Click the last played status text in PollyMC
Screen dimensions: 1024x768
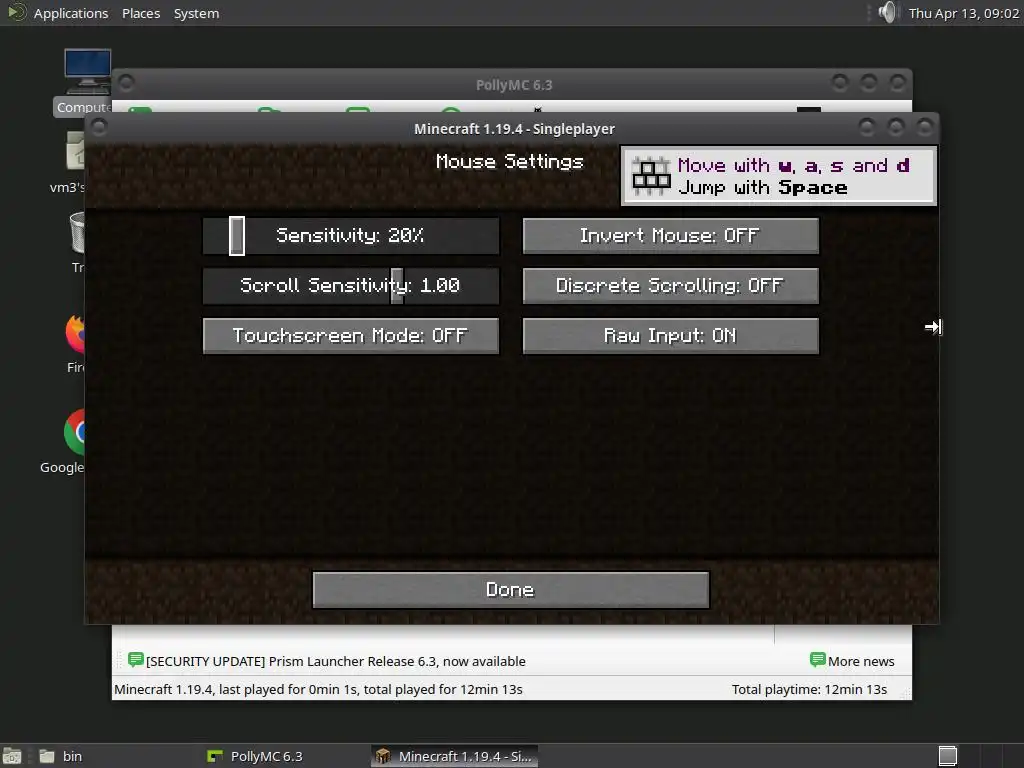point(318,690)
